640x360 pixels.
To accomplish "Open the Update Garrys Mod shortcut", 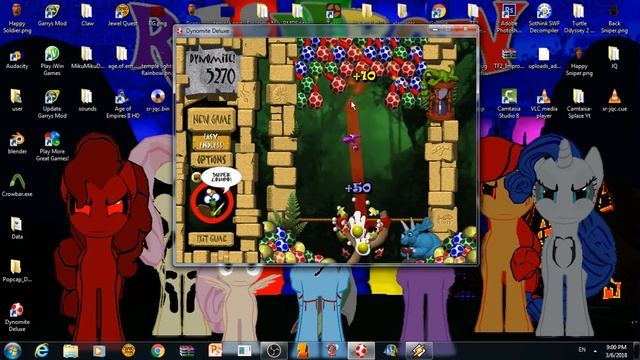I will tap(52, 104).
